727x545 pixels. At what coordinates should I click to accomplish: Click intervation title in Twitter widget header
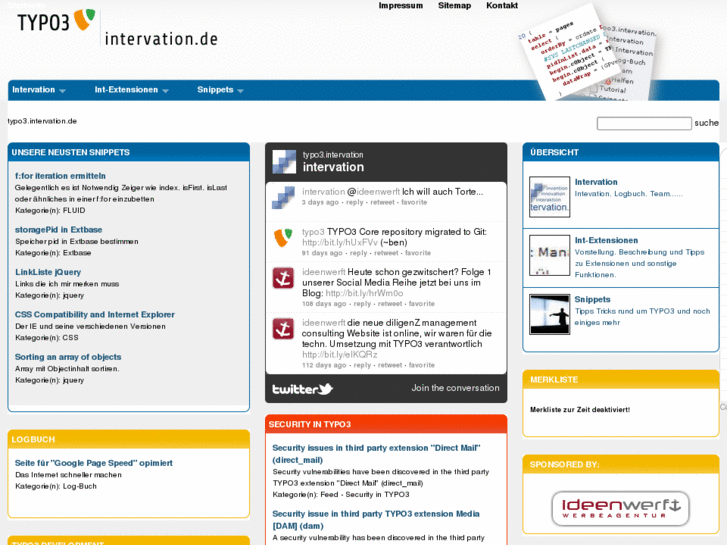[333, 167]
